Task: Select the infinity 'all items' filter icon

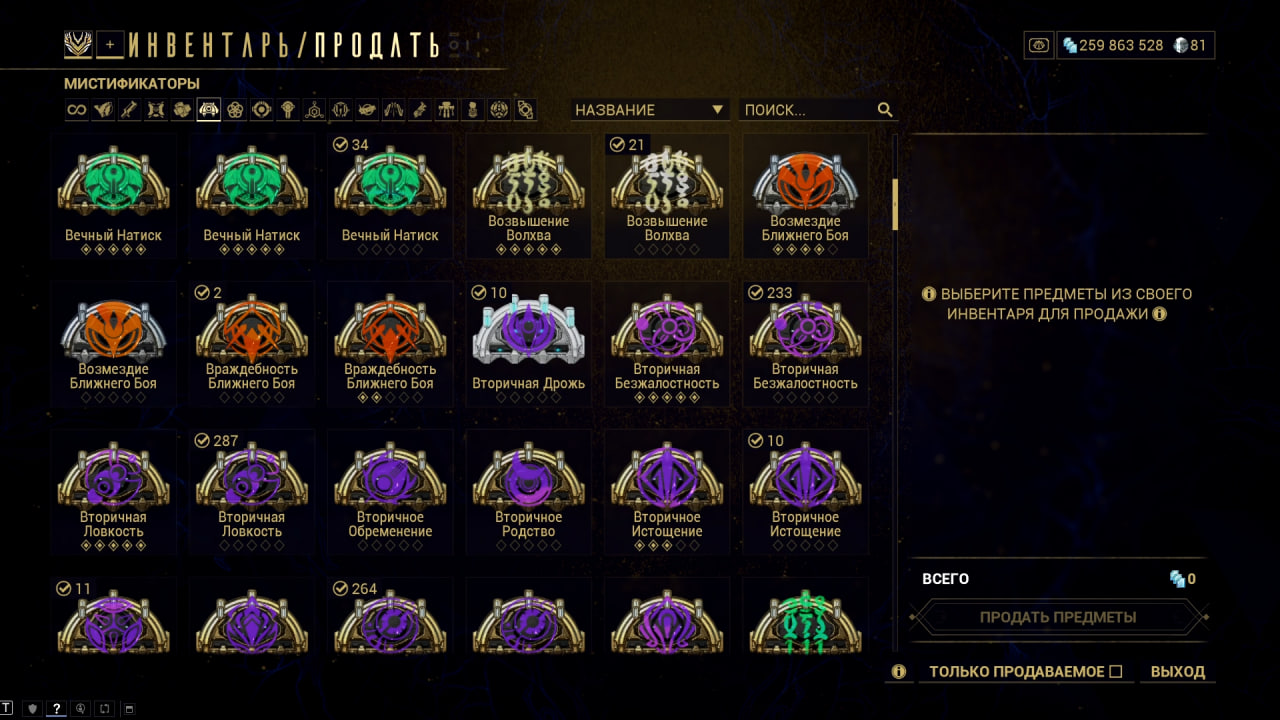Action: coord(77,110)
